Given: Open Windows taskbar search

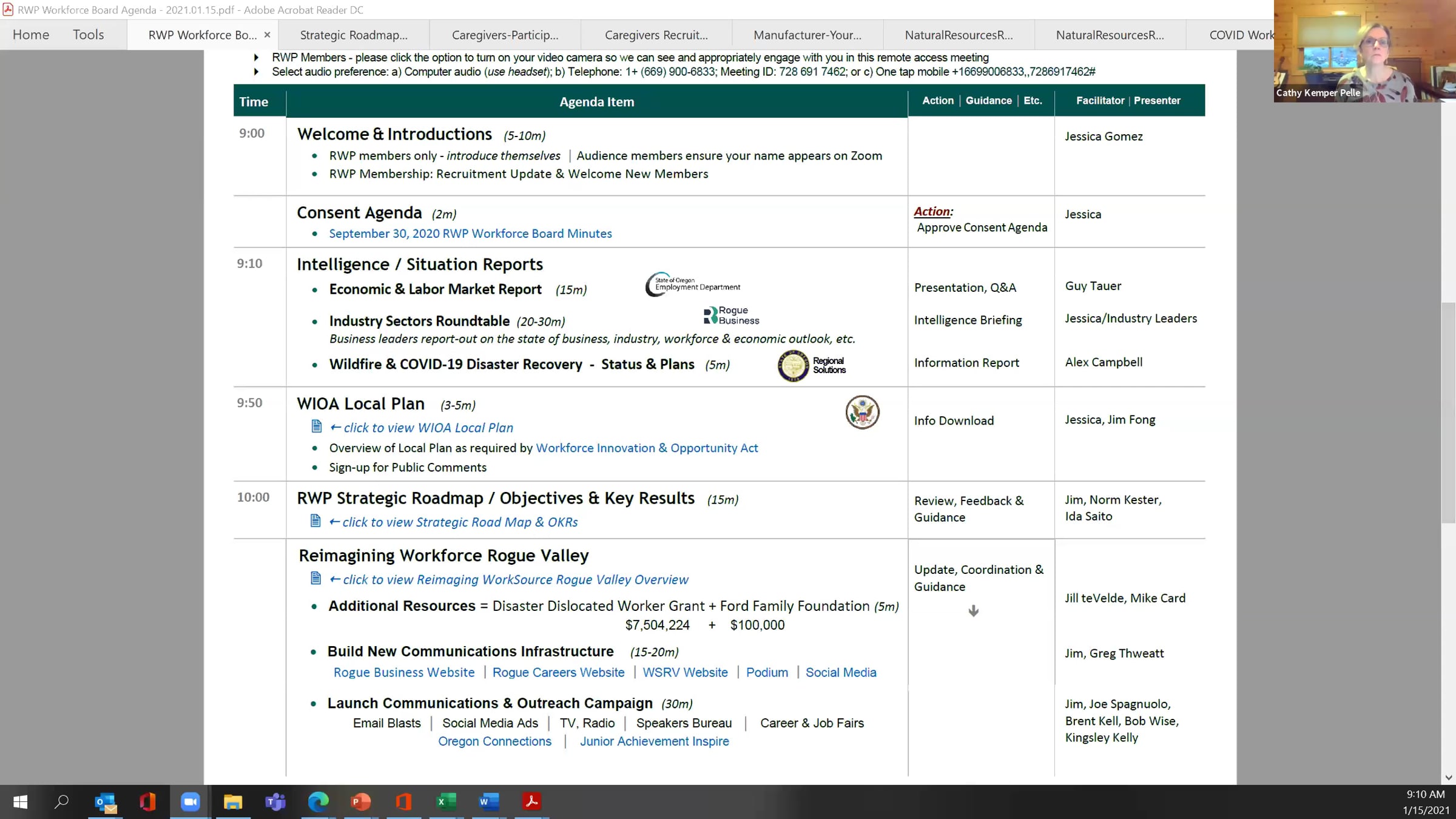Looking at the screenshot, I should 61,802.
